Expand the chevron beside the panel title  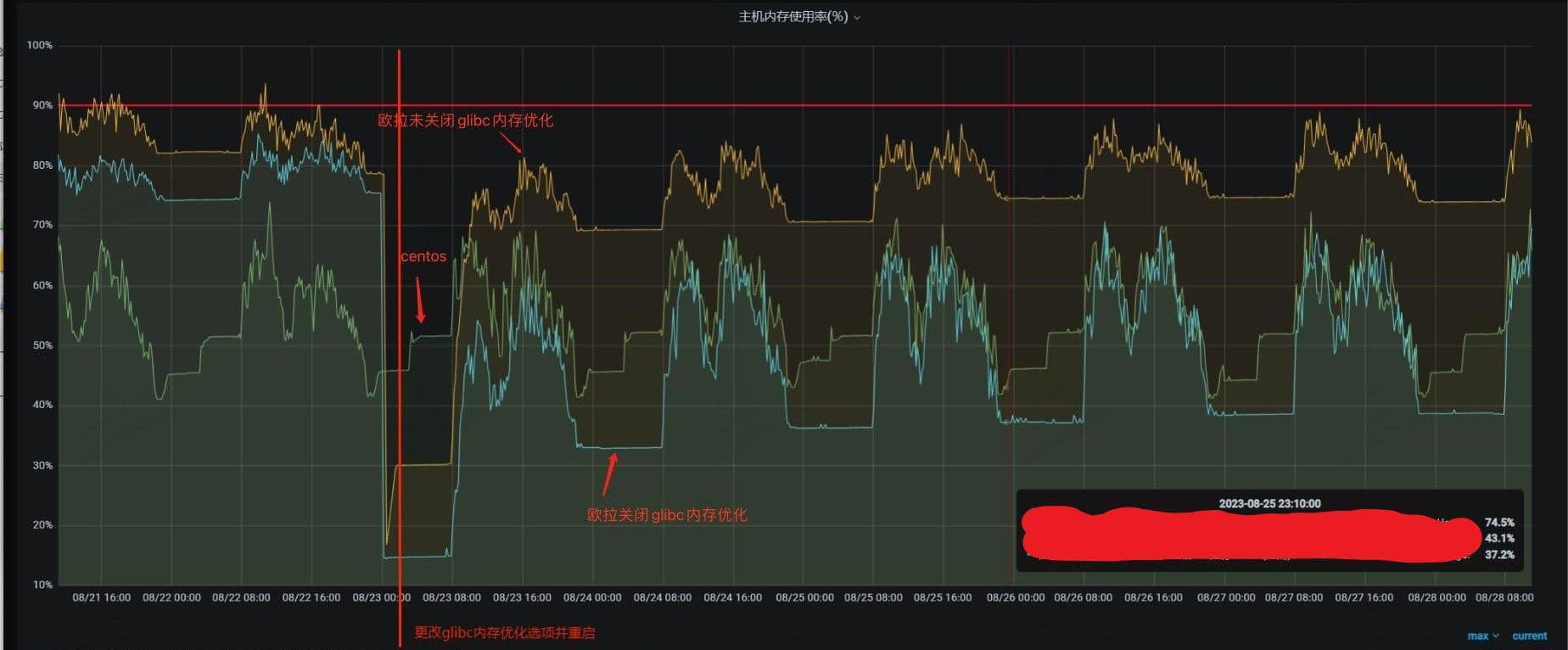click(857, 18)
